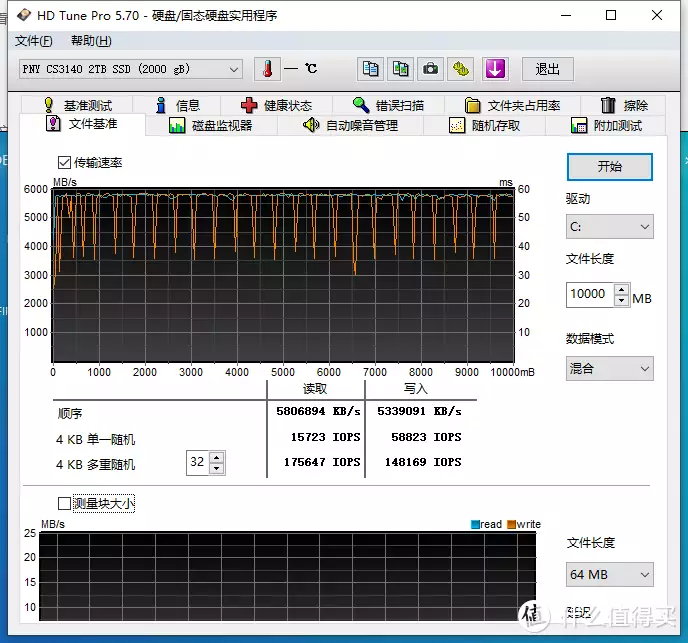The image size is (688, 643).
Task: Click the calendar chart icon of 附加测试 tab
Action: point(579,126)
